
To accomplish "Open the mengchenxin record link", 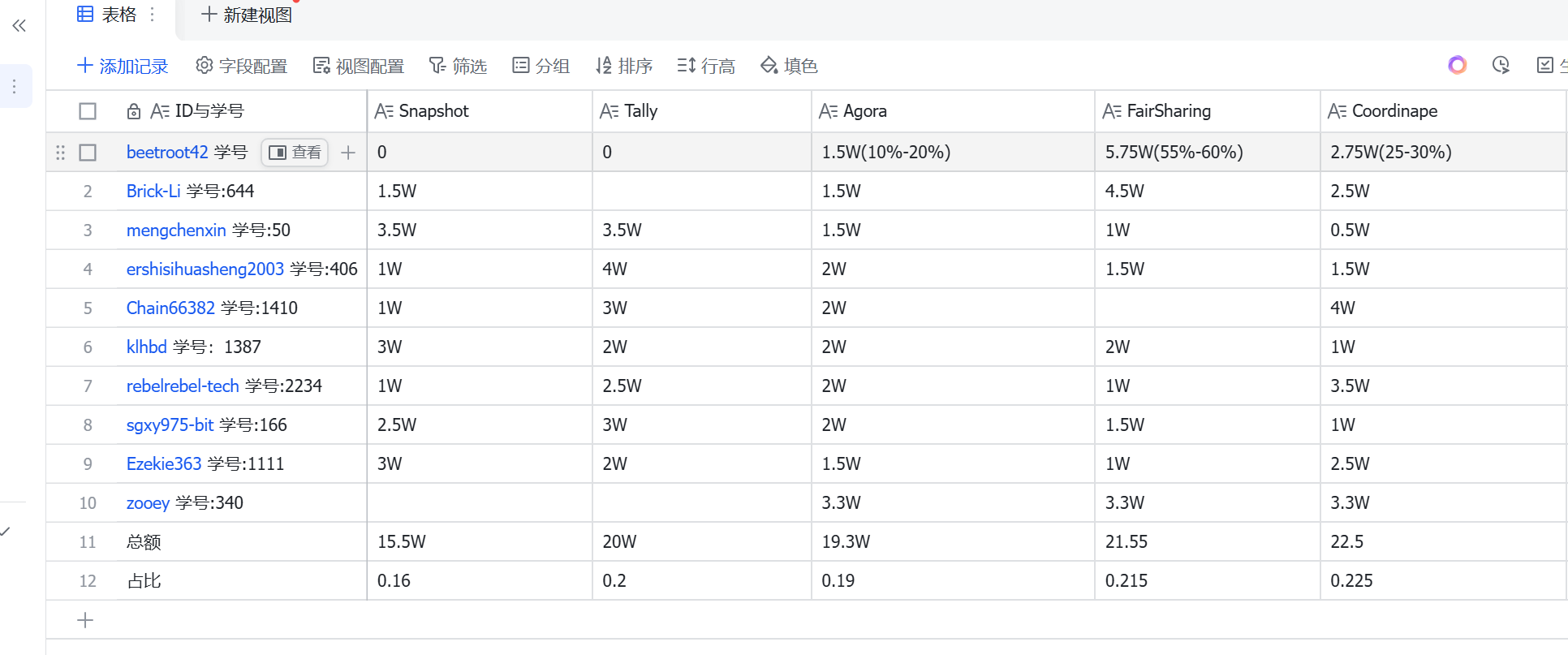I will pyautogui.click(x=176, y=231).
